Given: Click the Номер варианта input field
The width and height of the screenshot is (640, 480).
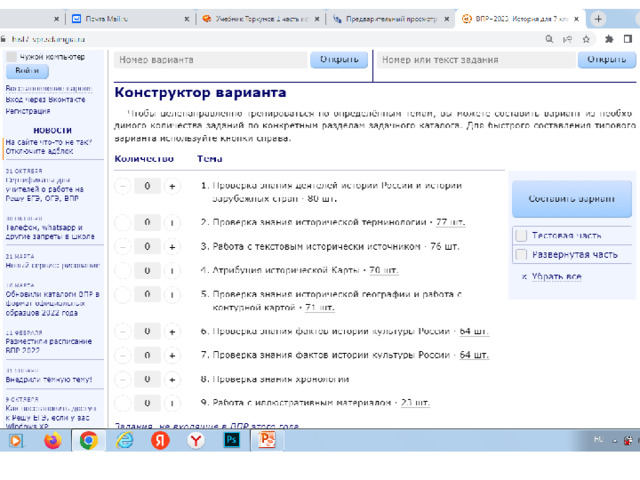Looking at the screenshot, I should point(211,60).
